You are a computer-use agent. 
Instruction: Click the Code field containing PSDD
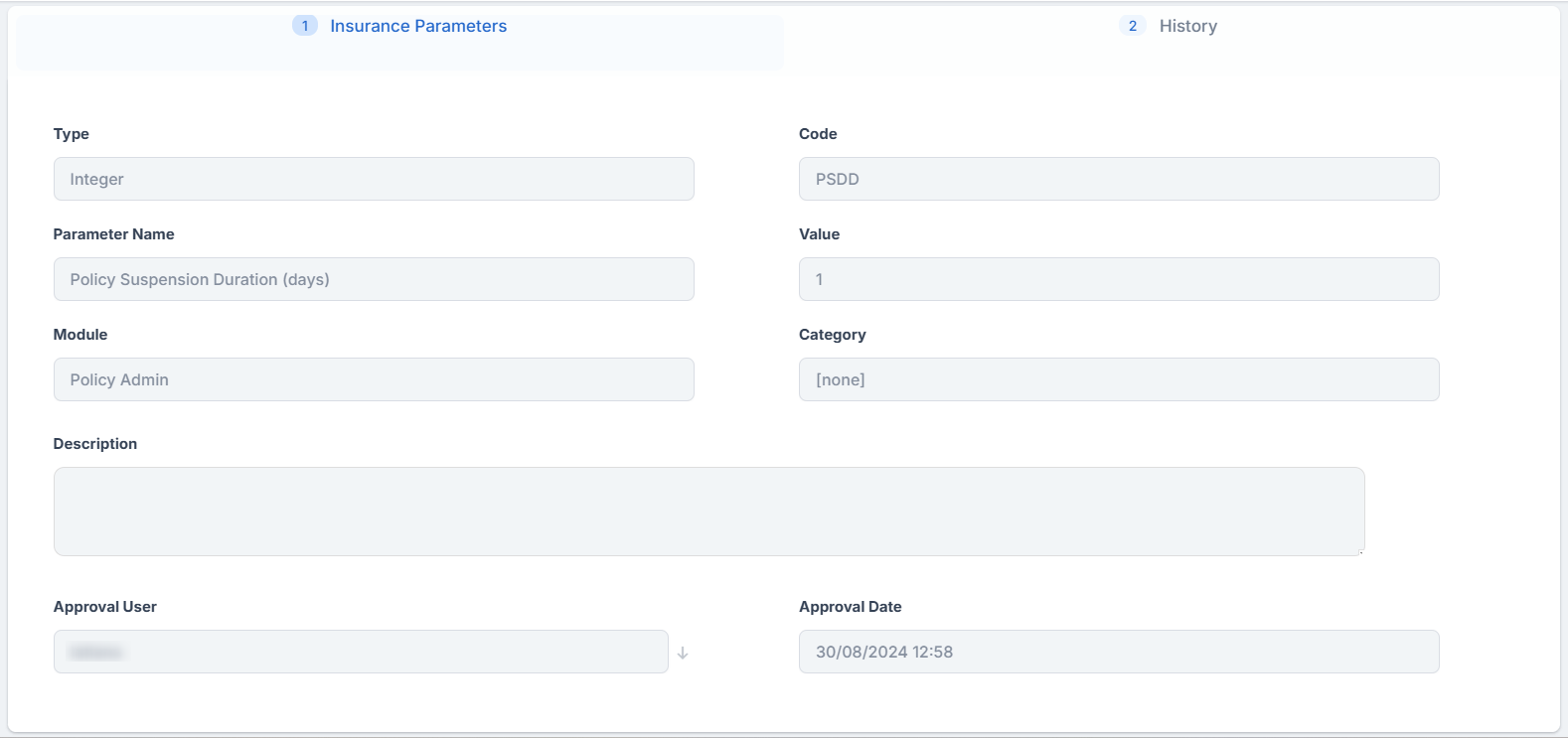click(1119, 179)
